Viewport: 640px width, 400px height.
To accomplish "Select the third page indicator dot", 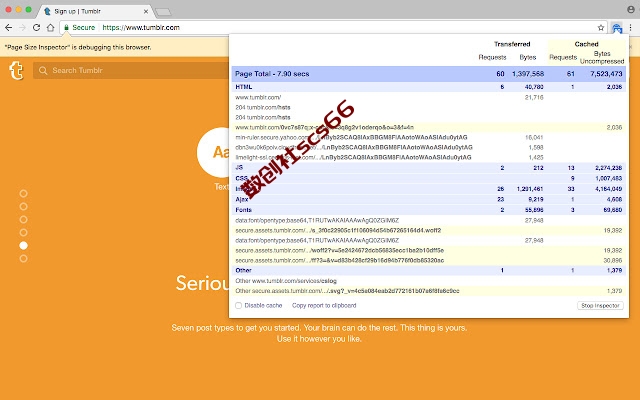I will (x=24, y=220).
